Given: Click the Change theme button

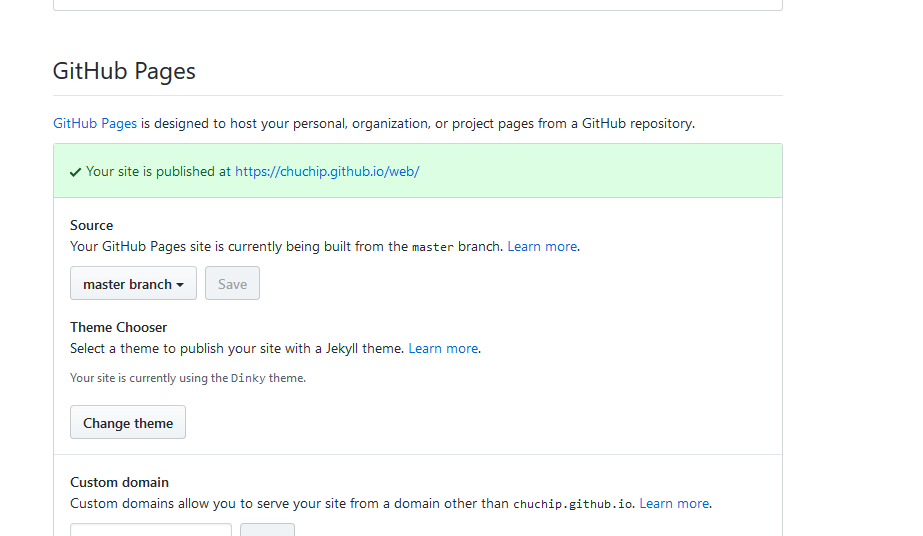Looking at the screenshot, I should point(128,422).
